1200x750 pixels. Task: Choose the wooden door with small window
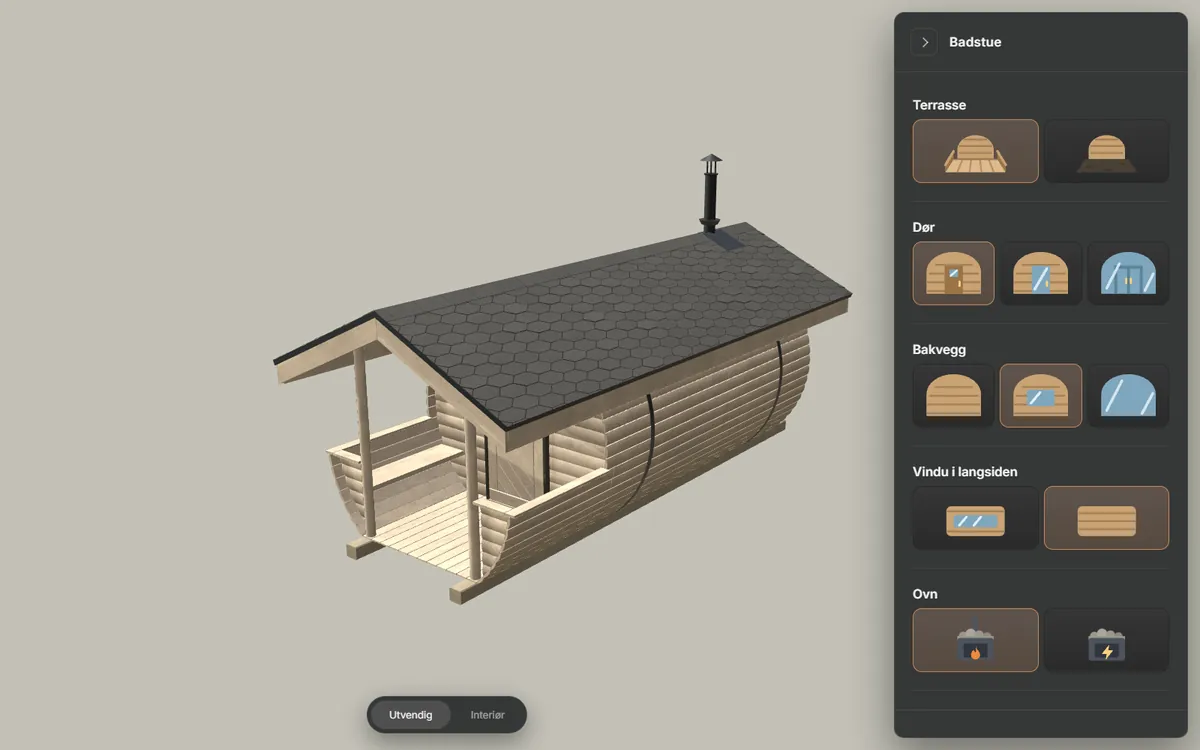point(953,273)
